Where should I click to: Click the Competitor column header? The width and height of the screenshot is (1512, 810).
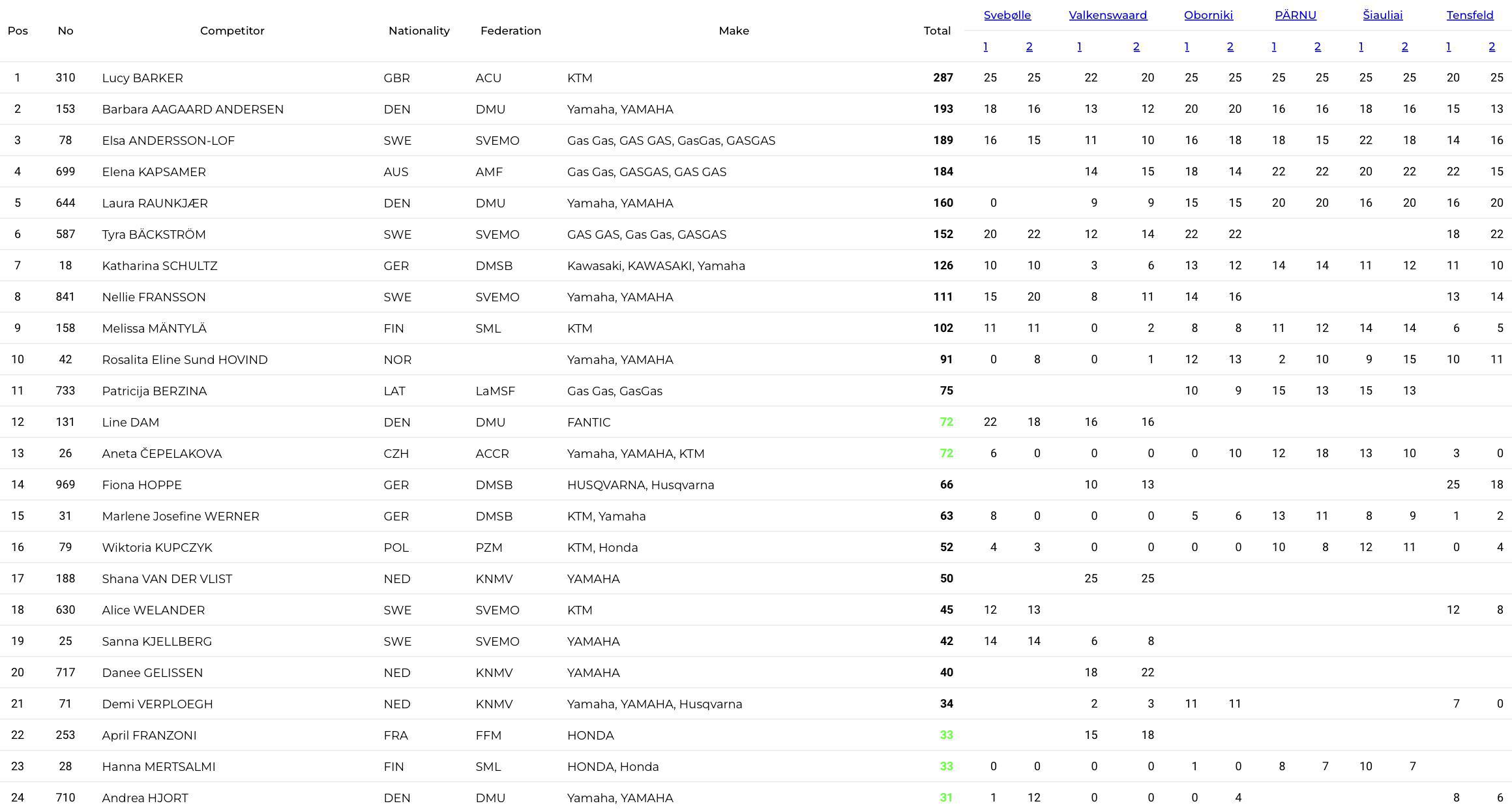232,31
